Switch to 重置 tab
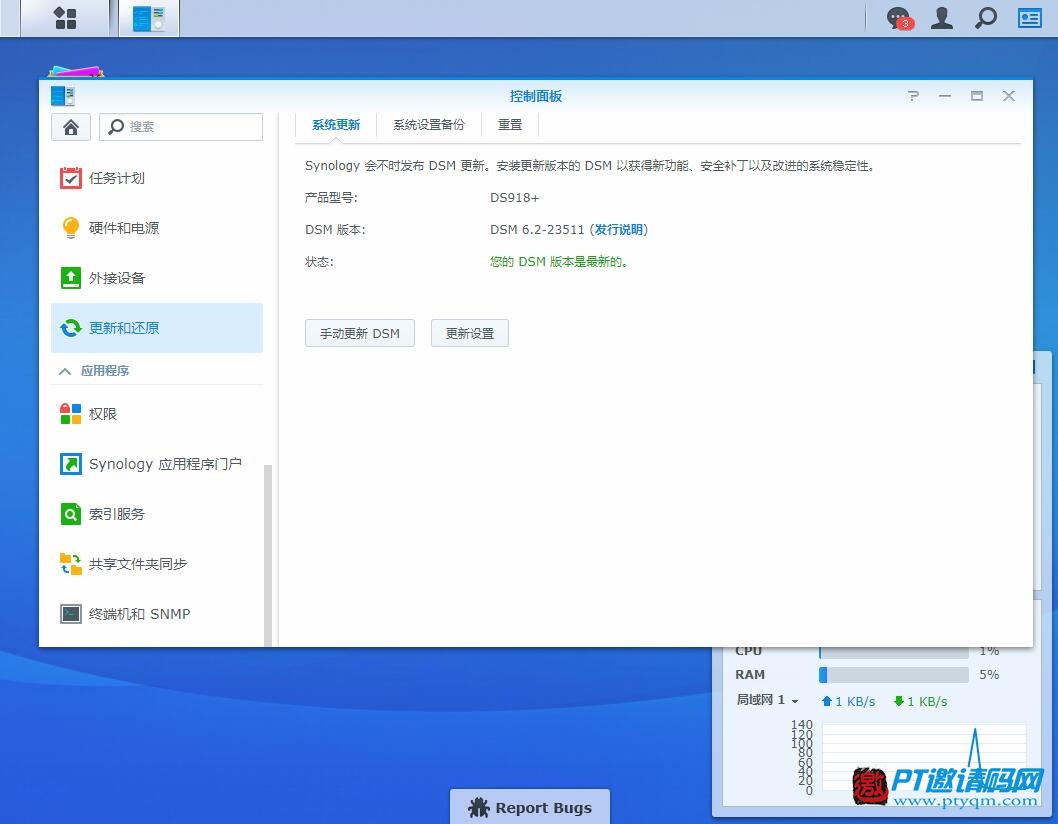The image size is (1058, 824). click(510, 125)
